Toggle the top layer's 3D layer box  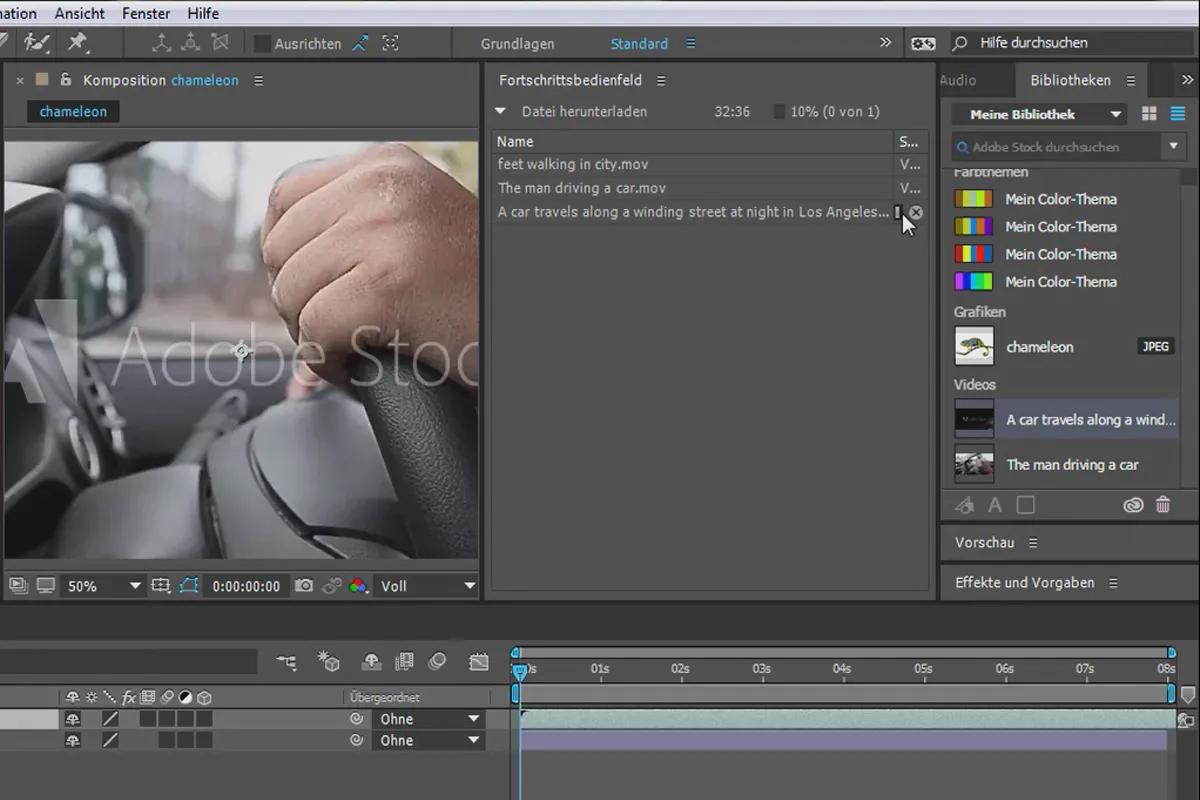[204, 719]
